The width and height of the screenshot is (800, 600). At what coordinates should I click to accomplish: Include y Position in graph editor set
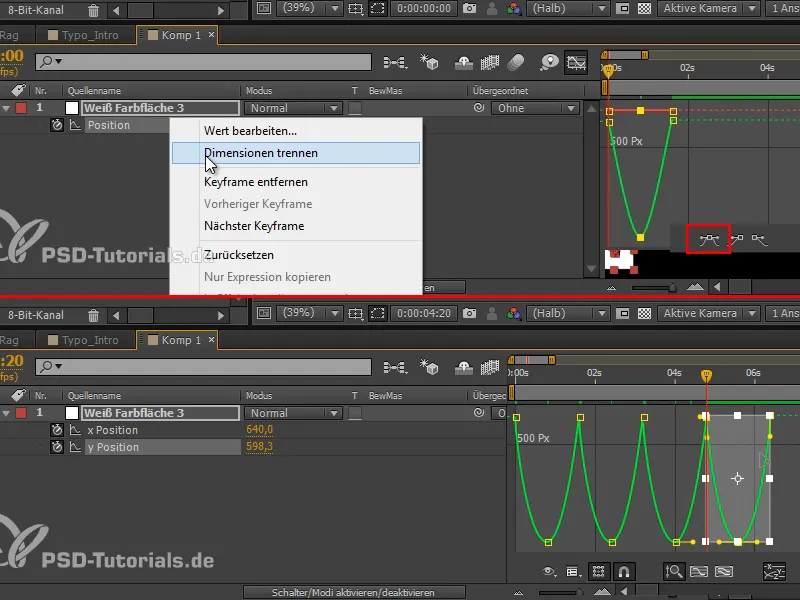coord(75,447)
